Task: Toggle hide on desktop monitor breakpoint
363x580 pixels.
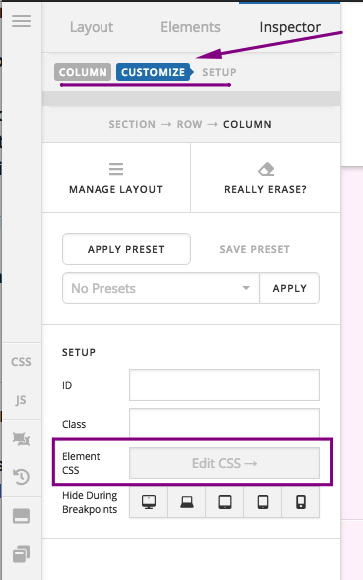Action: [x=149, y=502]
